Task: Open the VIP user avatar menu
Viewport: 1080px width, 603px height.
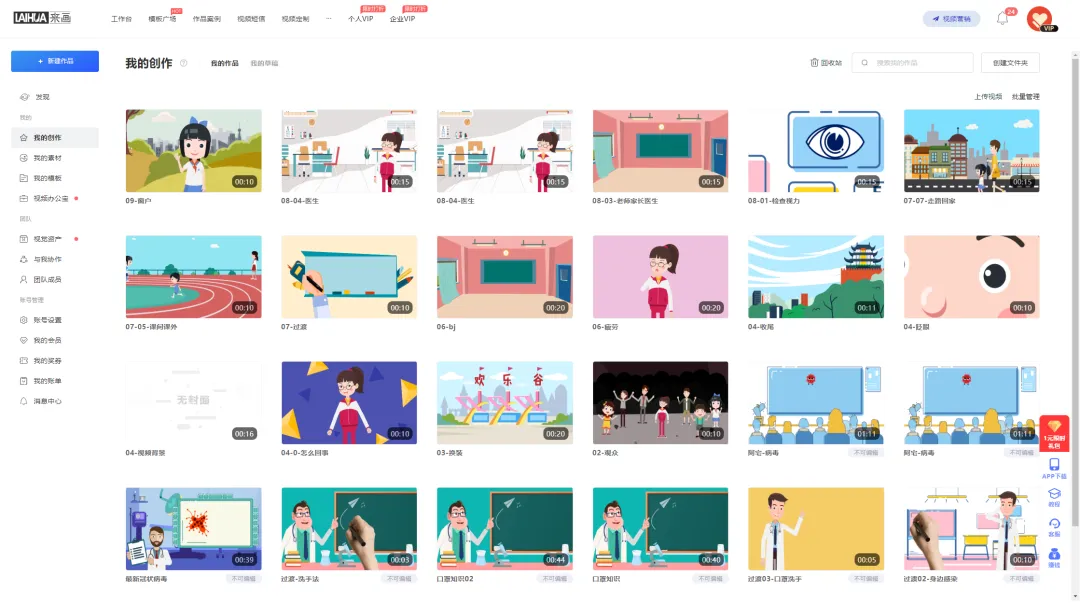Action: tap(1040, 19)
